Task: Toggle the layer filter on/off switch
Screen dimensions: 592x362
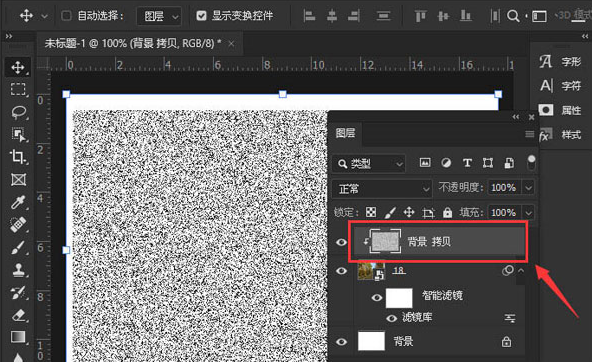Action: tap(531, 162)
